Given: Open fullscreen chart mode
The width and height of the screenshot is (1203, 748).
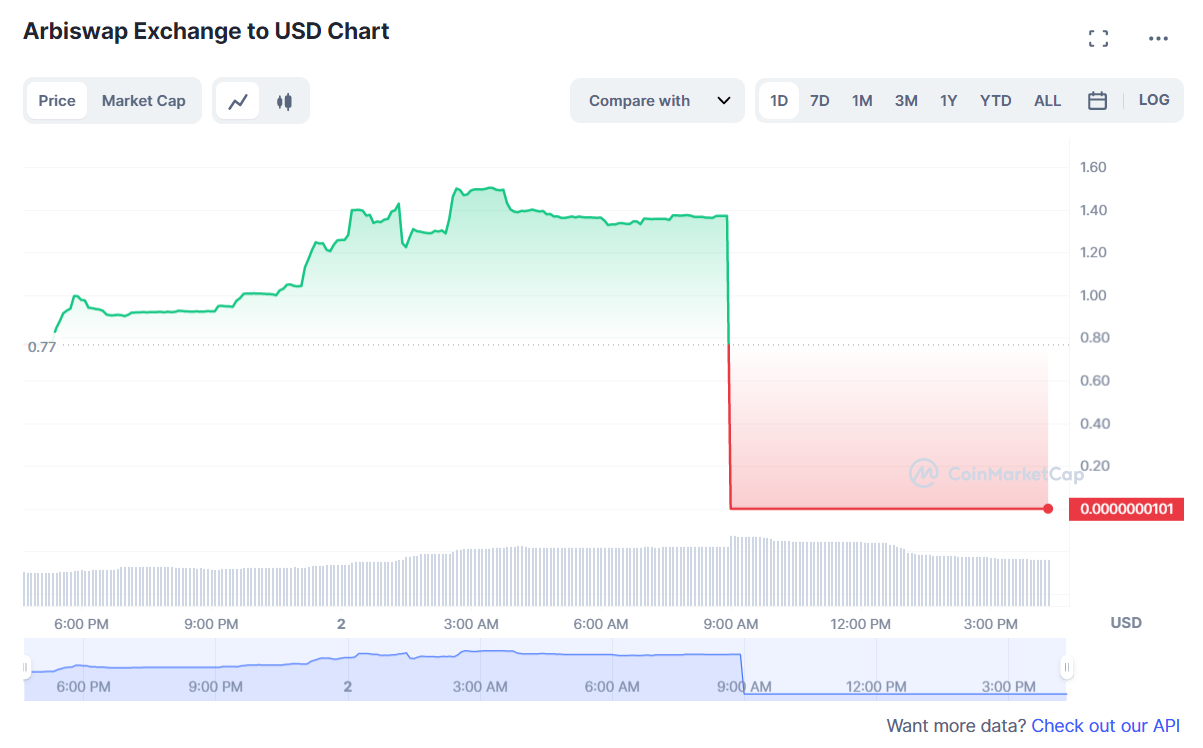Looking at the screenshot, I should pyautogui.click(x=1098, y=39).
